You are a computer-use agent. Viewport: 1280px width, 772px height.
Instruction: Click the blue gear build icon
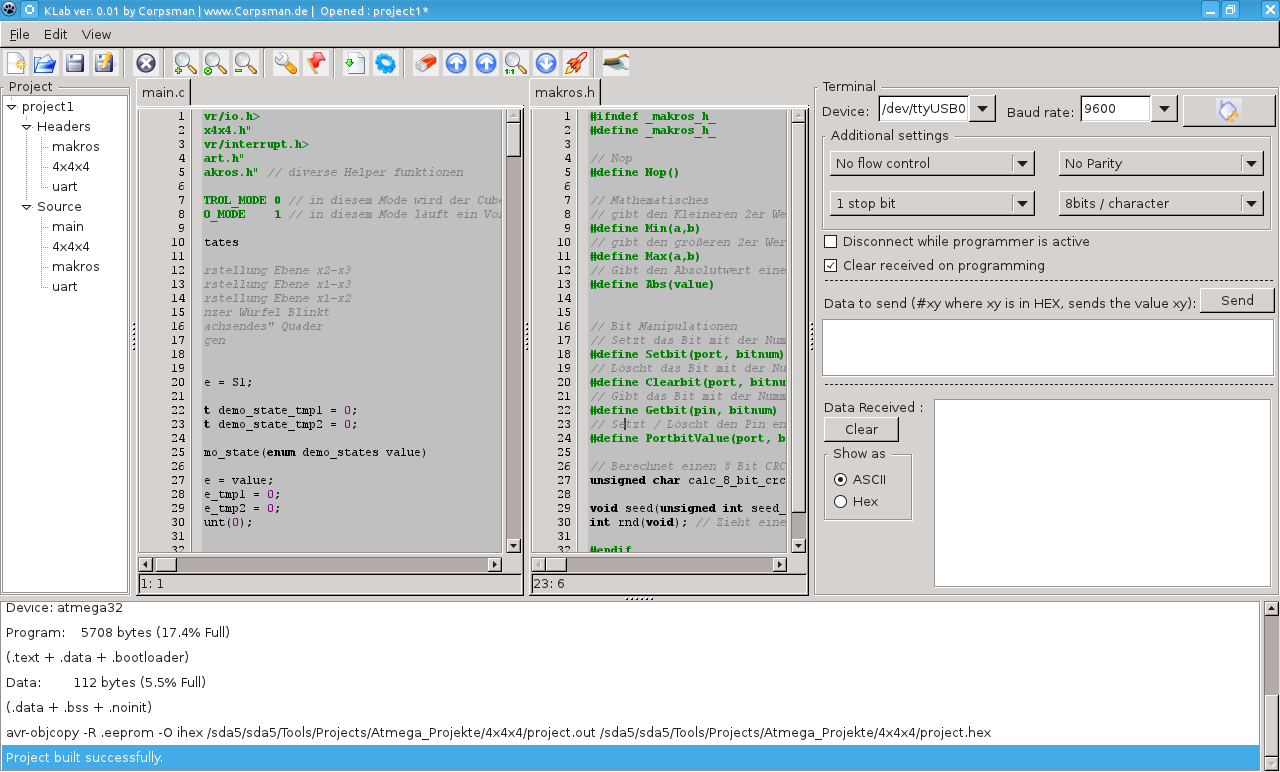pos(385,64)
